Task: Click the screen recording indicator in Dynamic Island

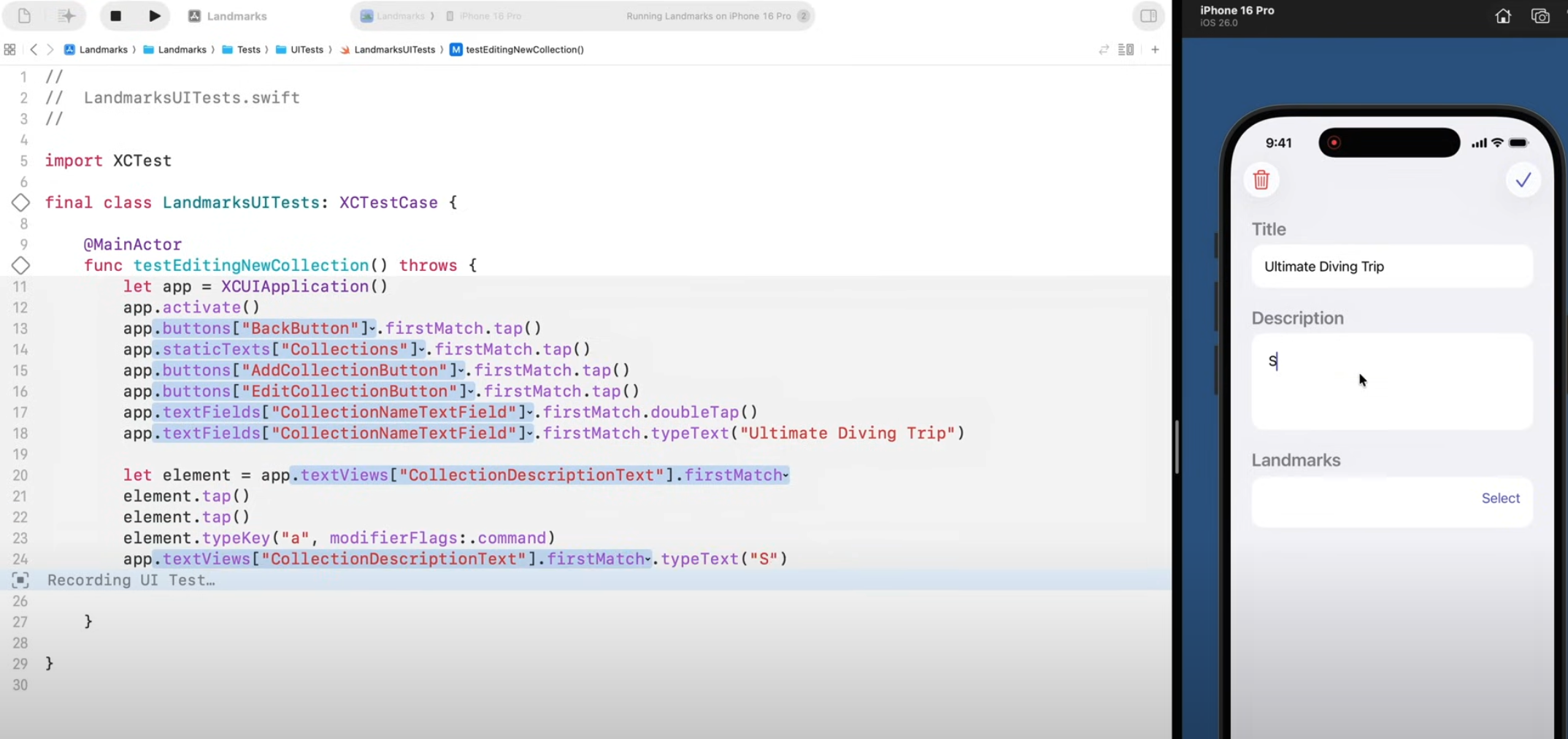Action: [1334, 143]
